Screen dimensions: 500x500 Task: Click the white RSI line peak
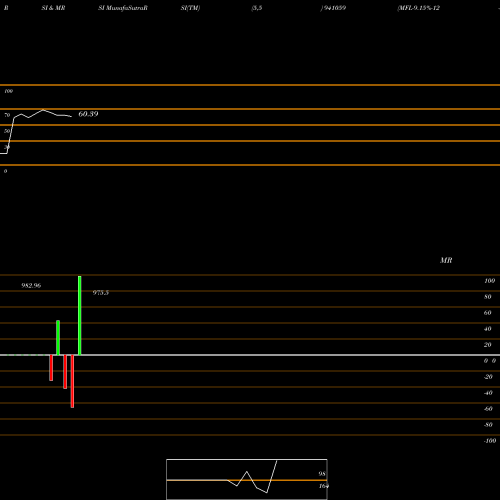tap(43, 110)
